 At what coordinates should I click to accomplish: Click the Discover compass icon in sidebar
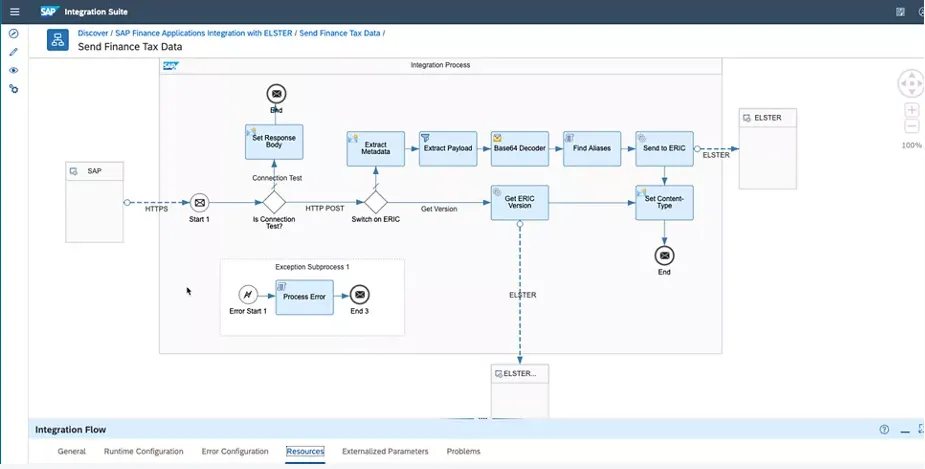[x=14, y=34]
